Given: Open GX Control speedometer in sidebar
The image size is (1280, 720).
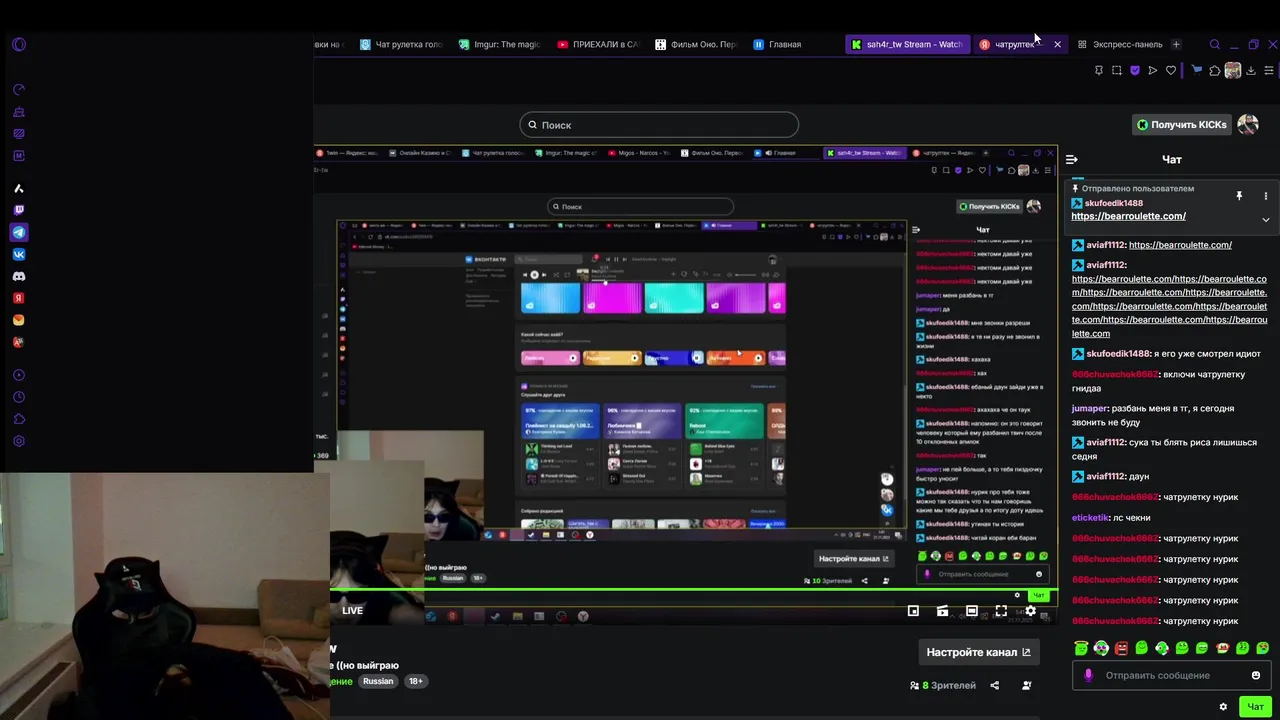Looking at the screenshot, I should click(19, 90).
